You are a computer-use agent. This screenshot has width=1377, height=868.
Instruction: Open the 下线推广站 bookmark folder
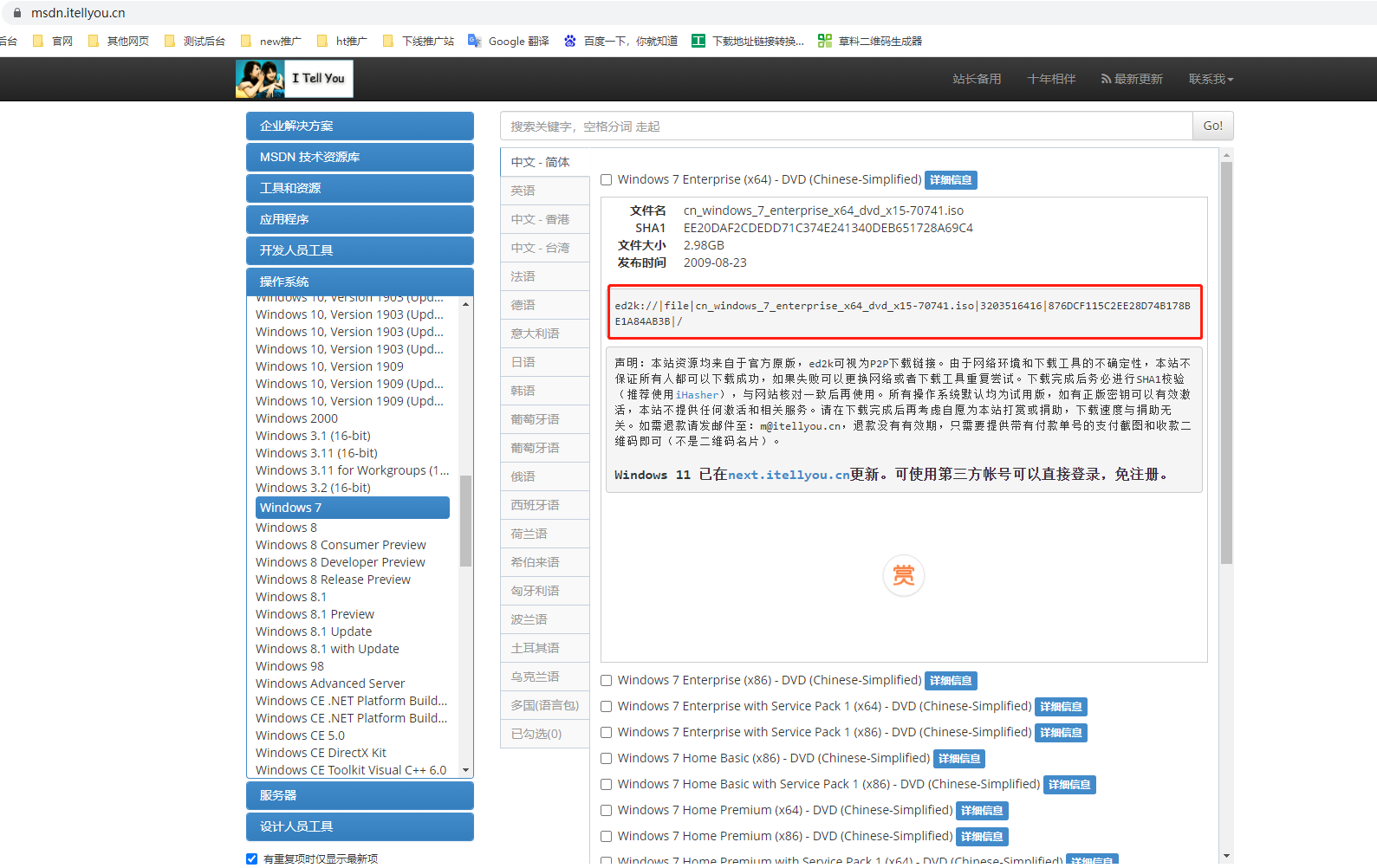point(419,41)
